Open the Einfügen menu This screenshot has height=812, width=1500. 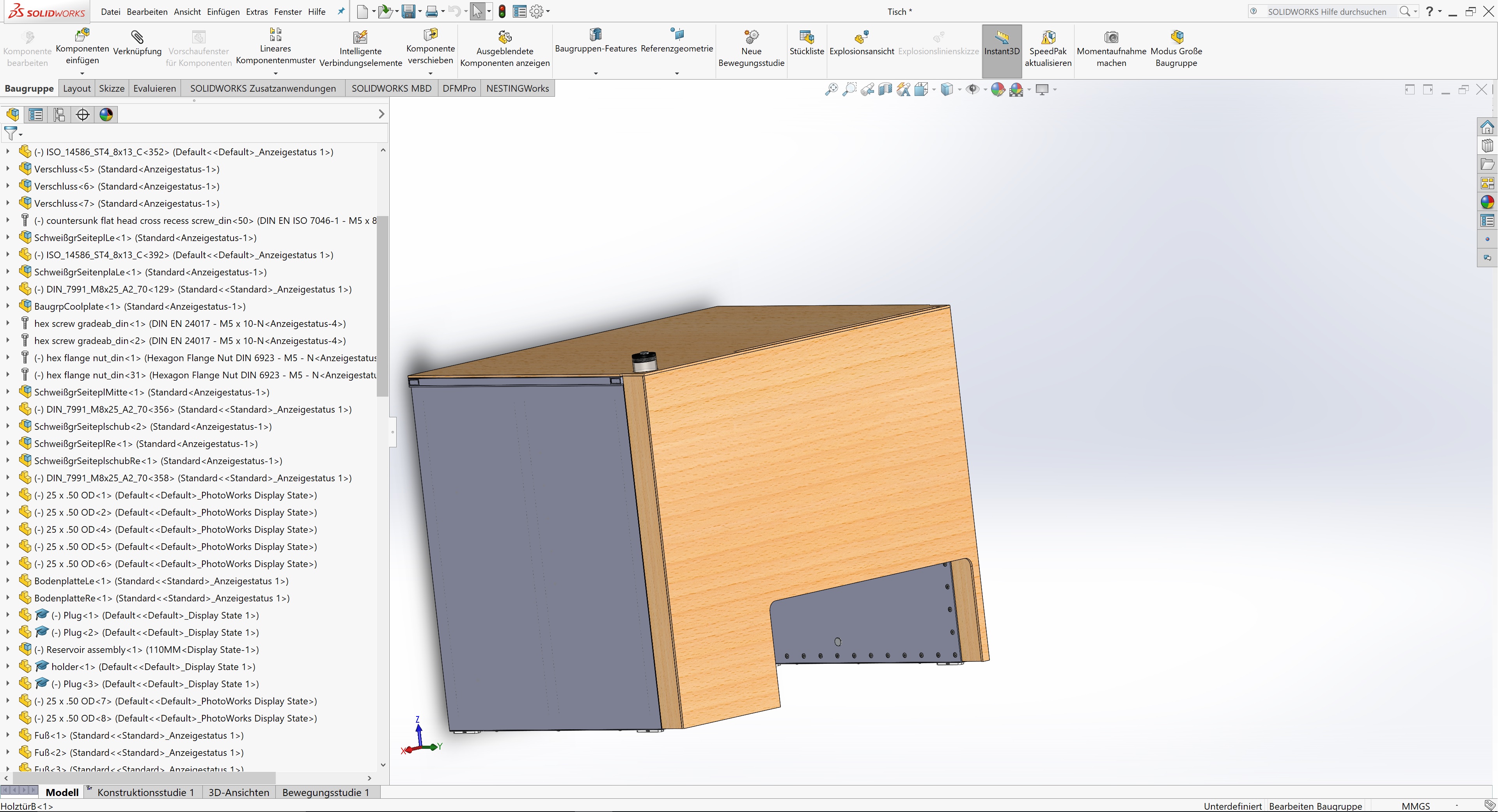pyautogui.click(x=223, y=12)
